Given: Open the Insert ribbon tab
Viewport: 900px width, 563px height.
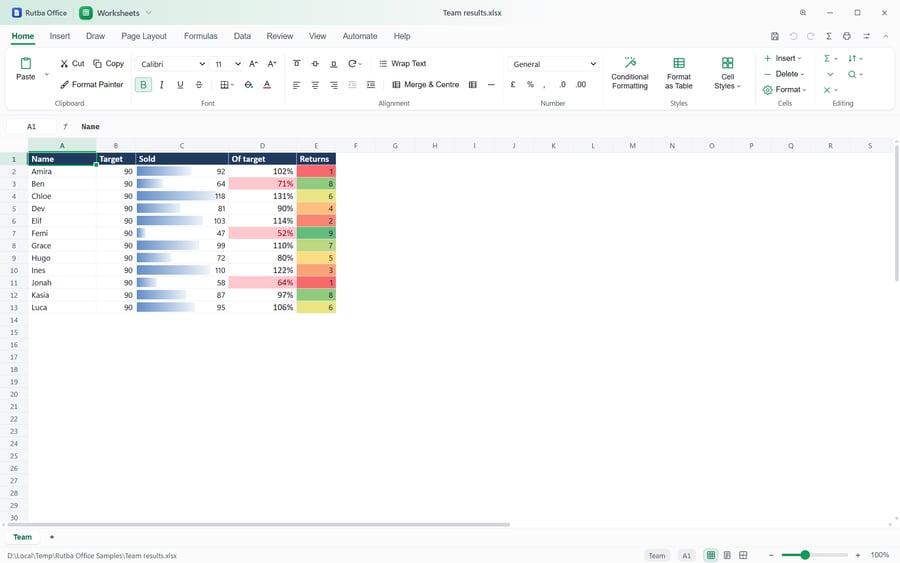Looking at the screenshot, I should [x=60, y=36].
